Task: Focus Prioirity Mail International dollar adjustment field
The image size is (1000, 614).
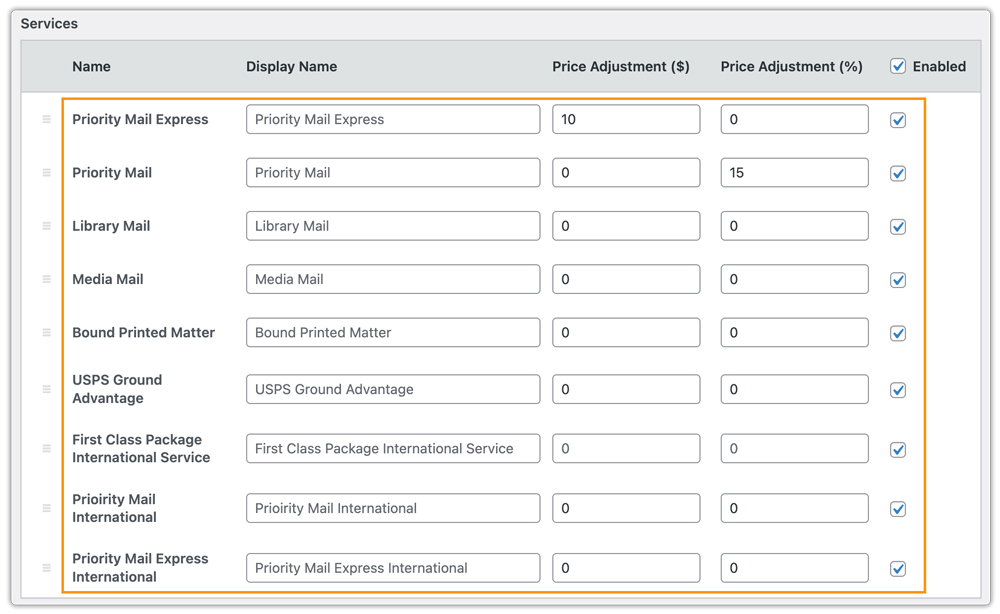Action: (626, 508)
